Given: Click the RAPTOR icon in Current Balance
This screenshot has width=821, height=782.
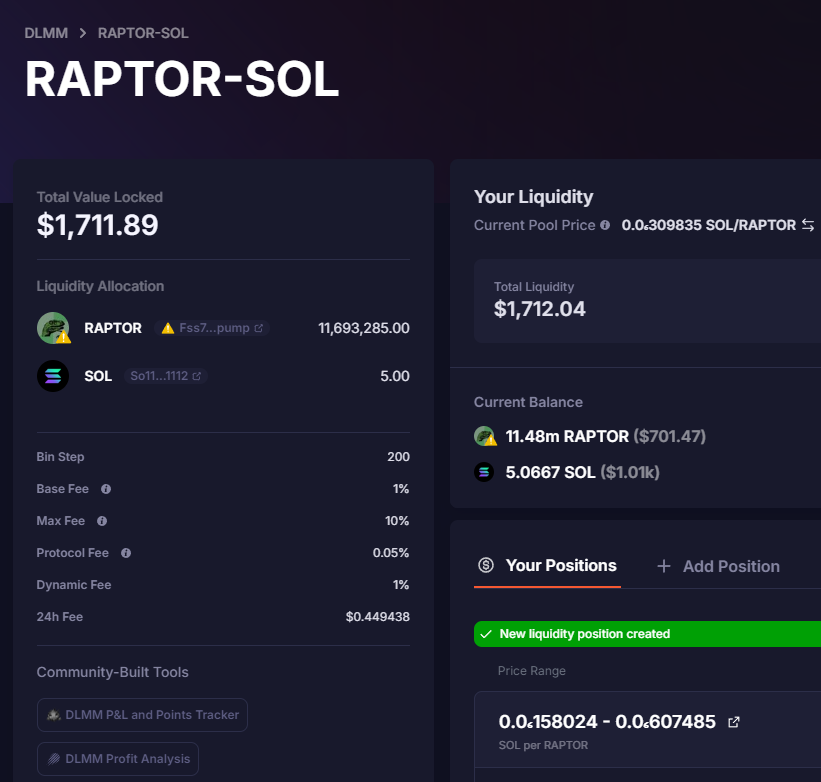Looking at the screenshot, I should pyautogui.click(x=485, y=436).
